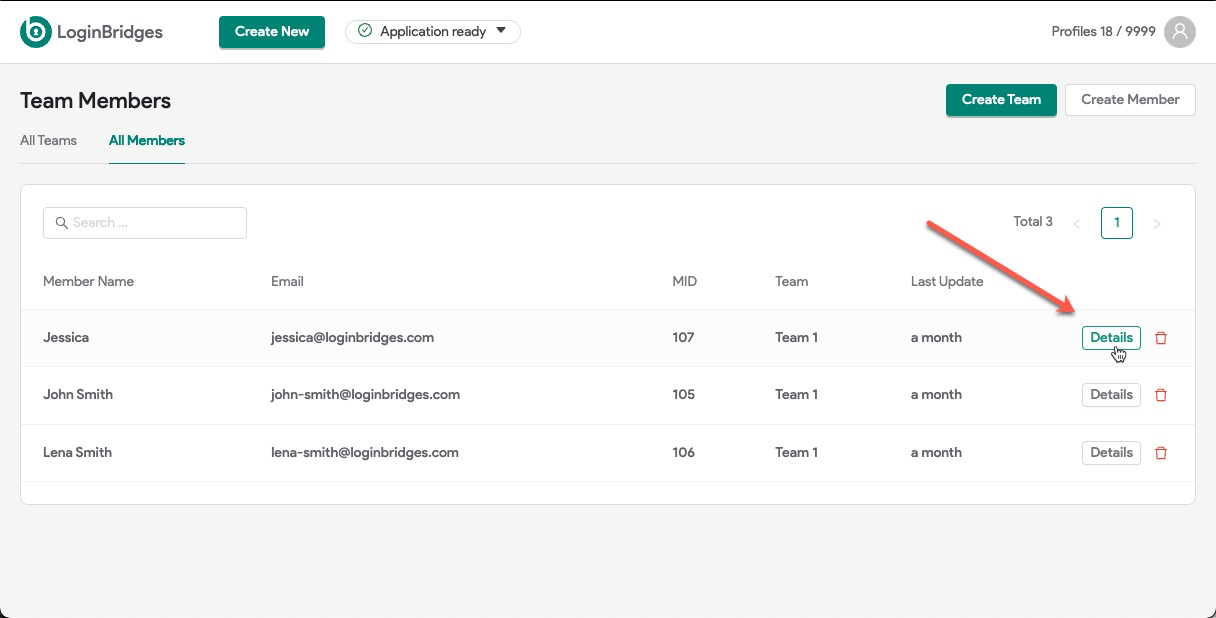Remove Lena Smith via the trash icon
The image size is (1216, 618).
1161,453
